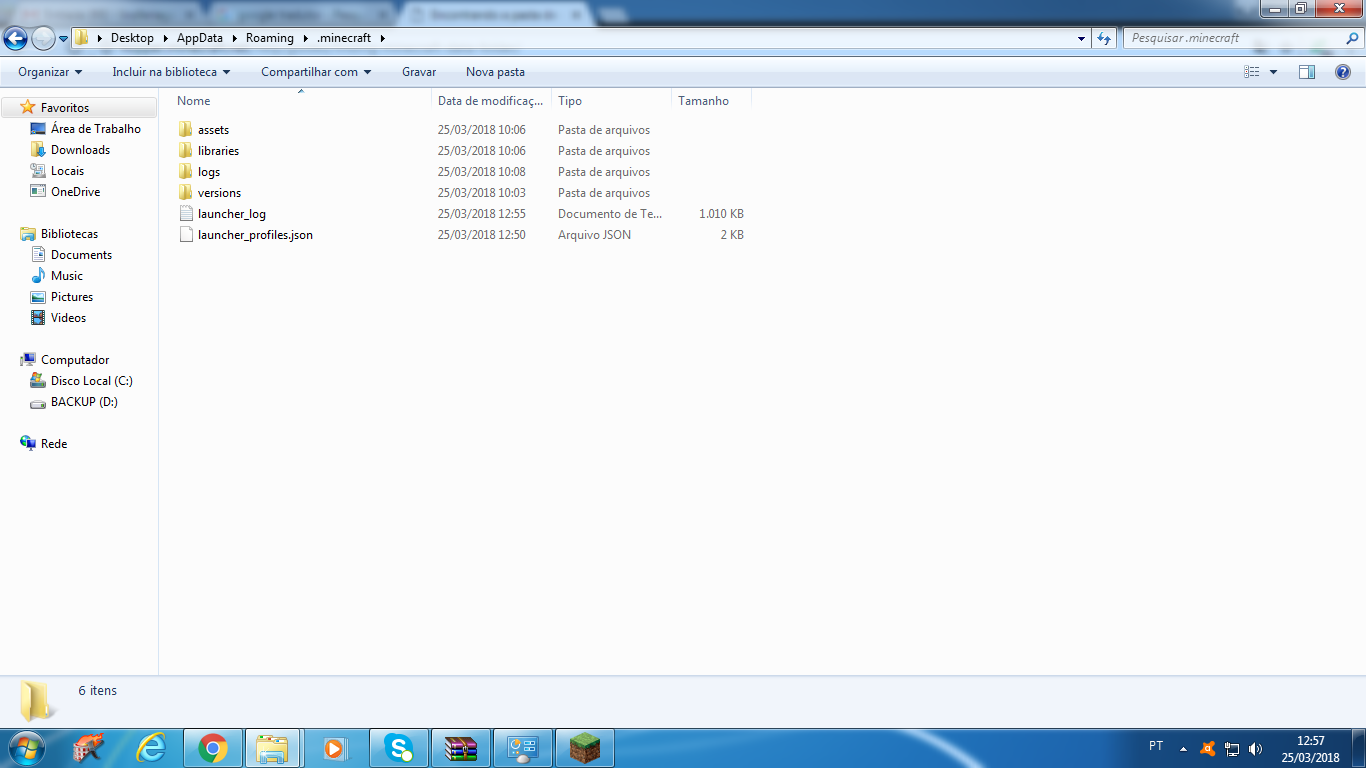The height and width of the screenshot is (768, 1366).
Task: Open Skype from the taskbar
Action: (399, 748)
